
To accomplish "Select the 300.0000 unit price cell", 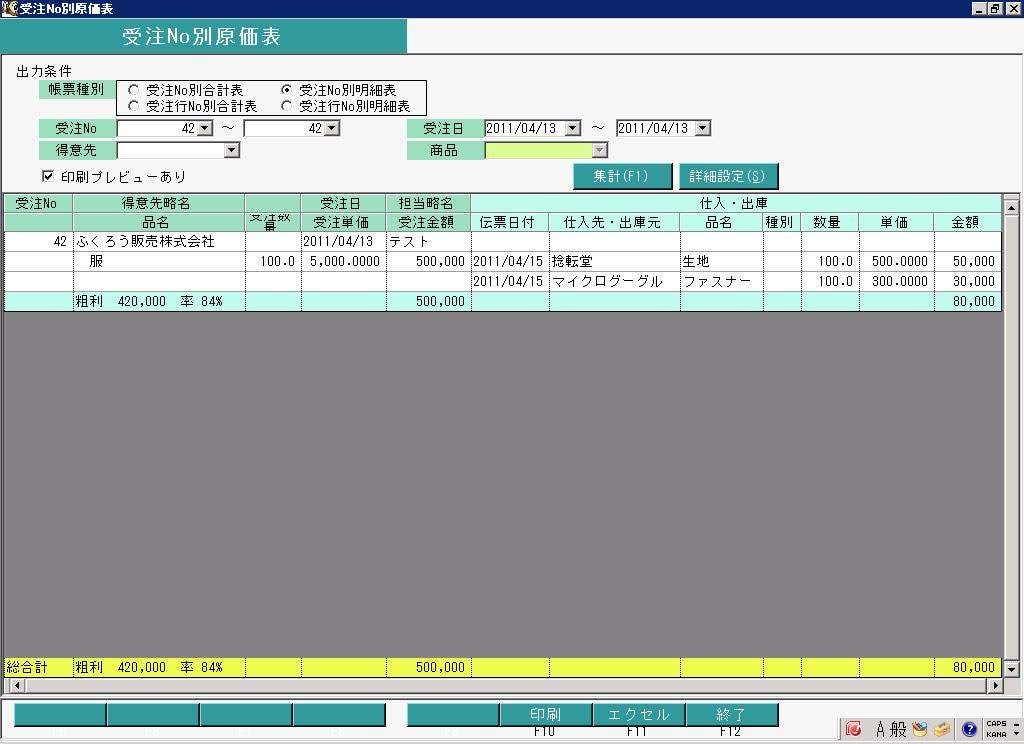I will (897, 282).
